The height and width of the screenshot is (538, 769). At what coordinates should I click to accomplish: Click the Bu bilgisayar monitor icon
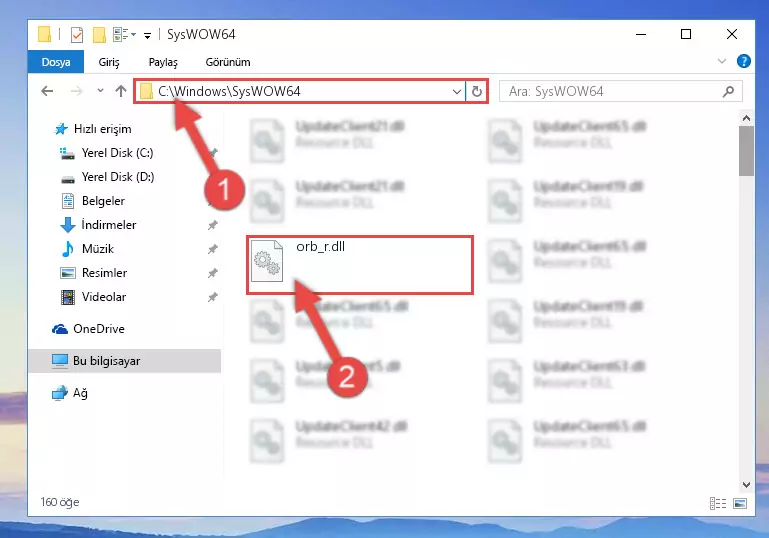[x=60, y=361]
